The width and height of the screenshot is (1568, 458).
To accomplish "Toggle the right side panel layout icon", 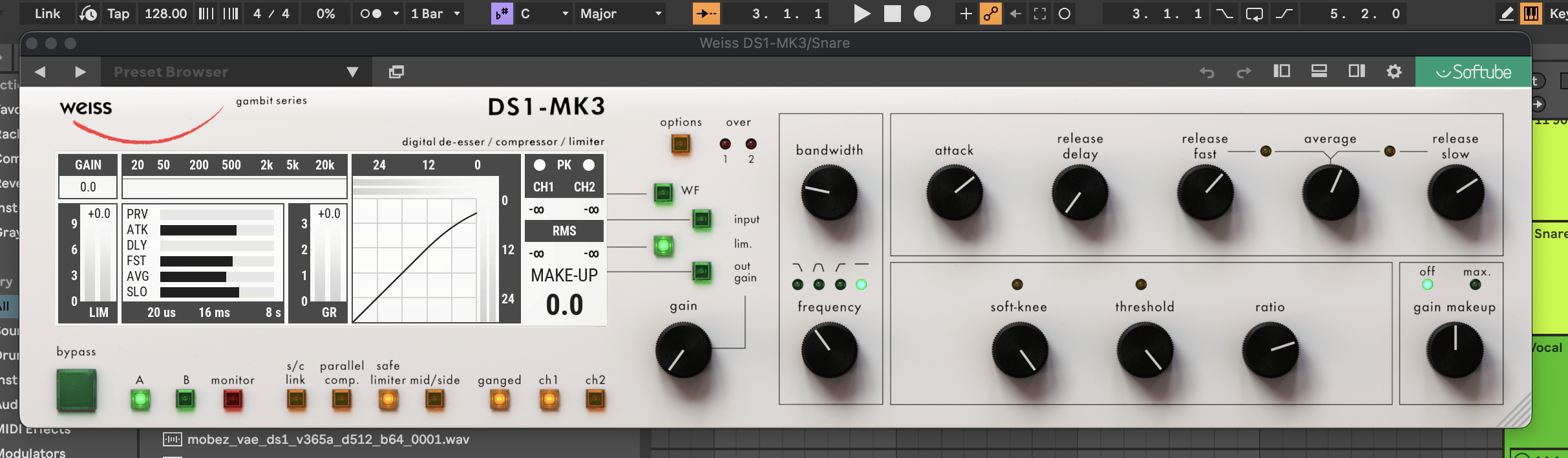I will (1357, 71).
